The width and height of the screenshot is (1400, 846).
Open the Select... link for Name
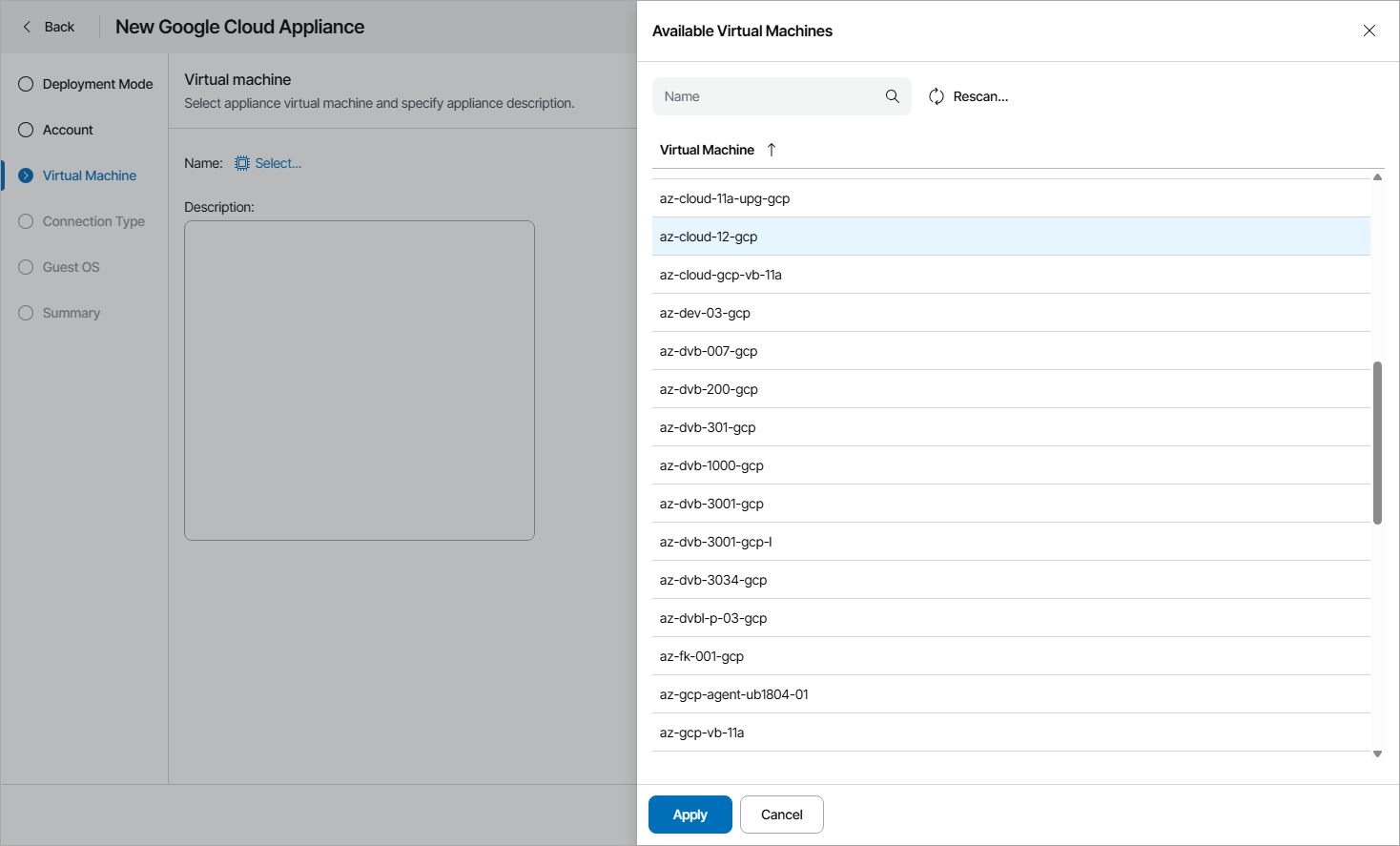(x=277, y=163)
